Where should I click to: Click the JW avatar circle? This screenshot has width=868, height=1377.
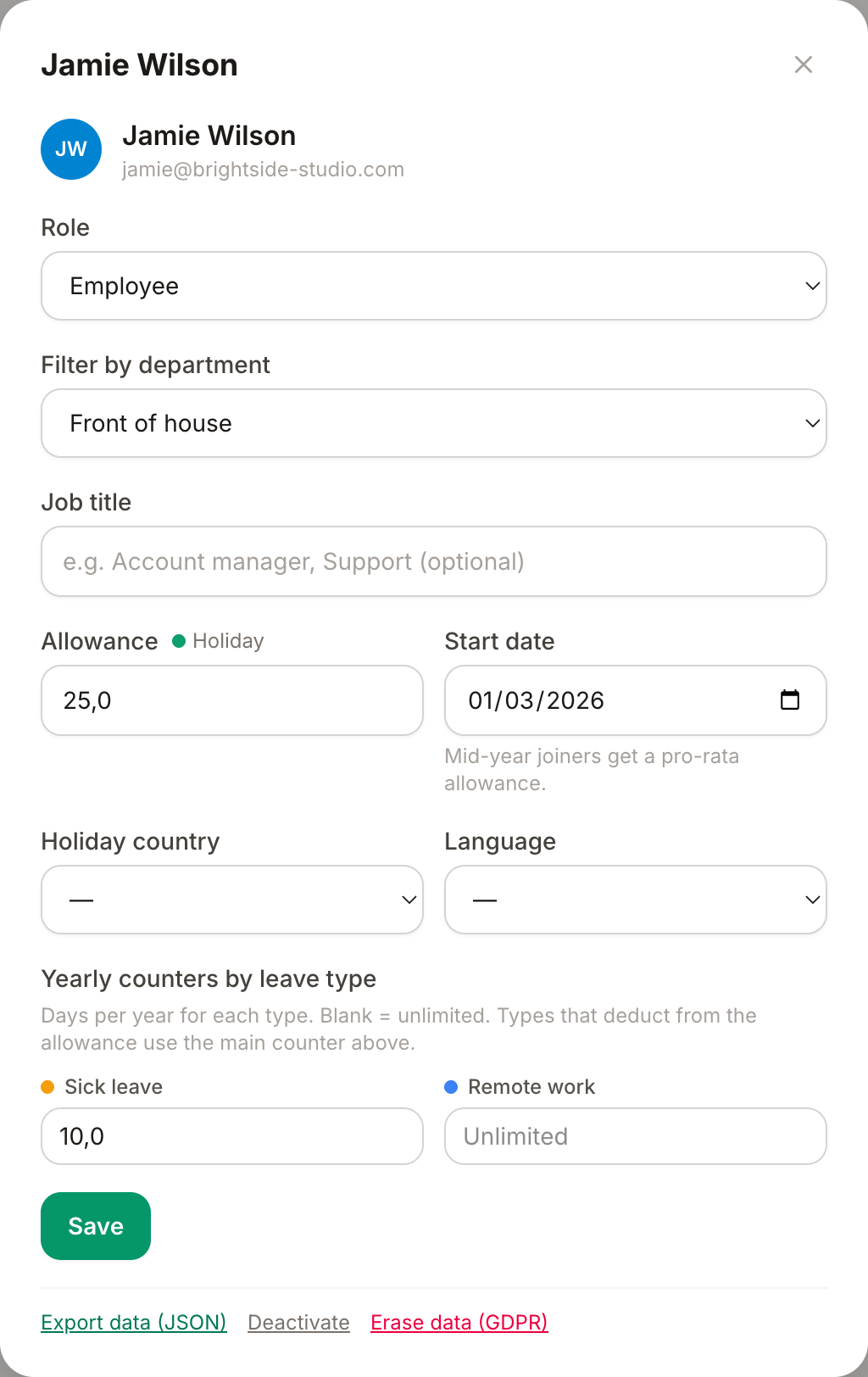click(71, 149)
